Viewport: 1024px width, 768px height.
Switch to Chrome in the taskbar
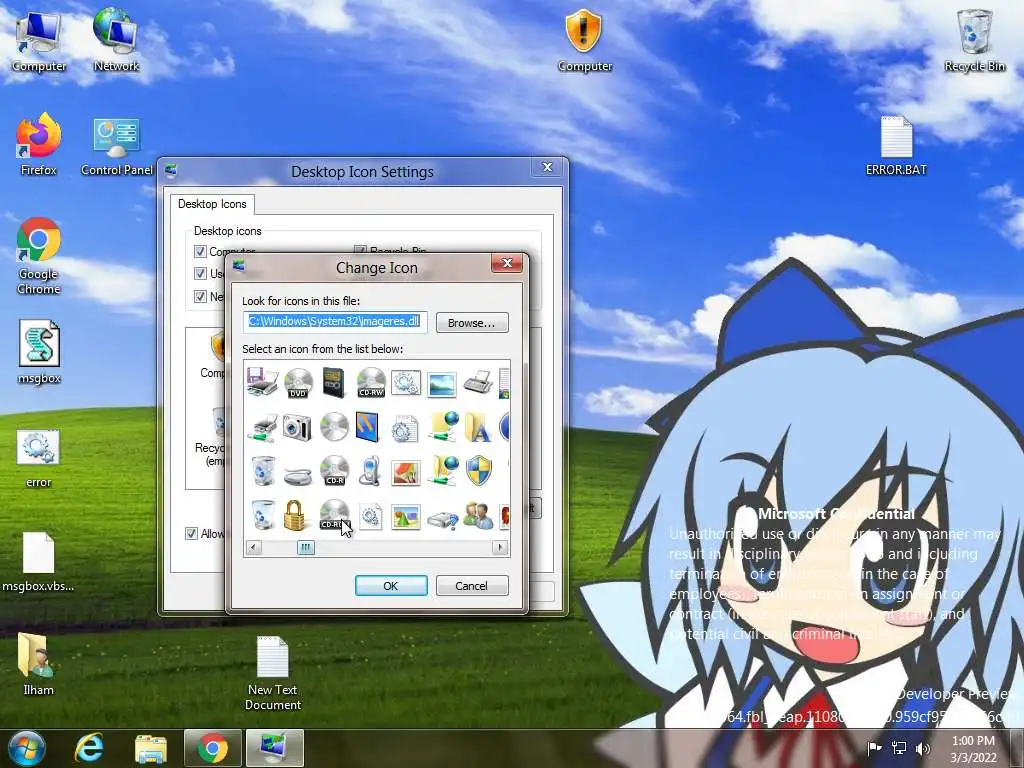click(212, 748)
